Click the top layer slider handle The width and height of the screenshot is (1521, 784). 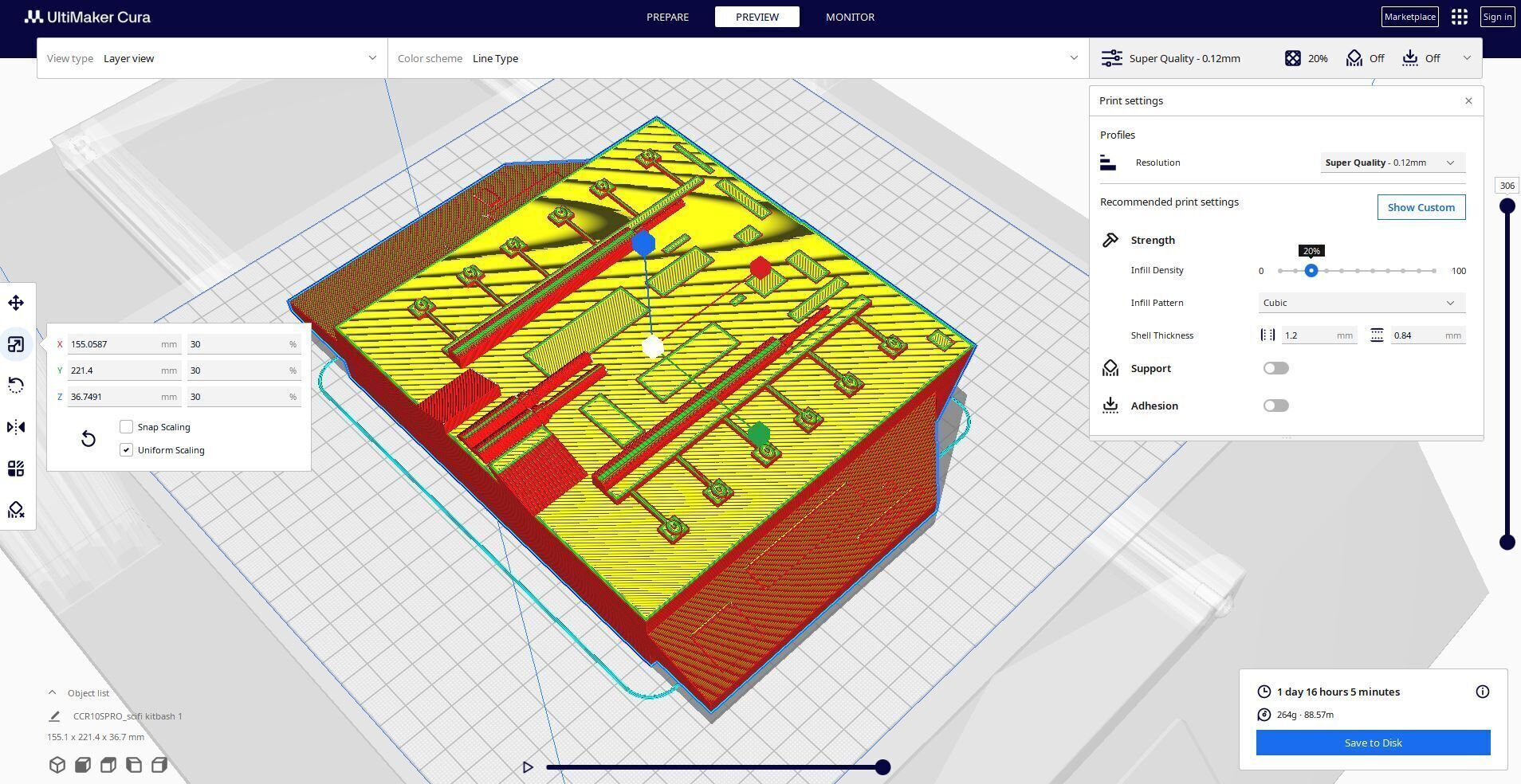[x=1507, y=206]
